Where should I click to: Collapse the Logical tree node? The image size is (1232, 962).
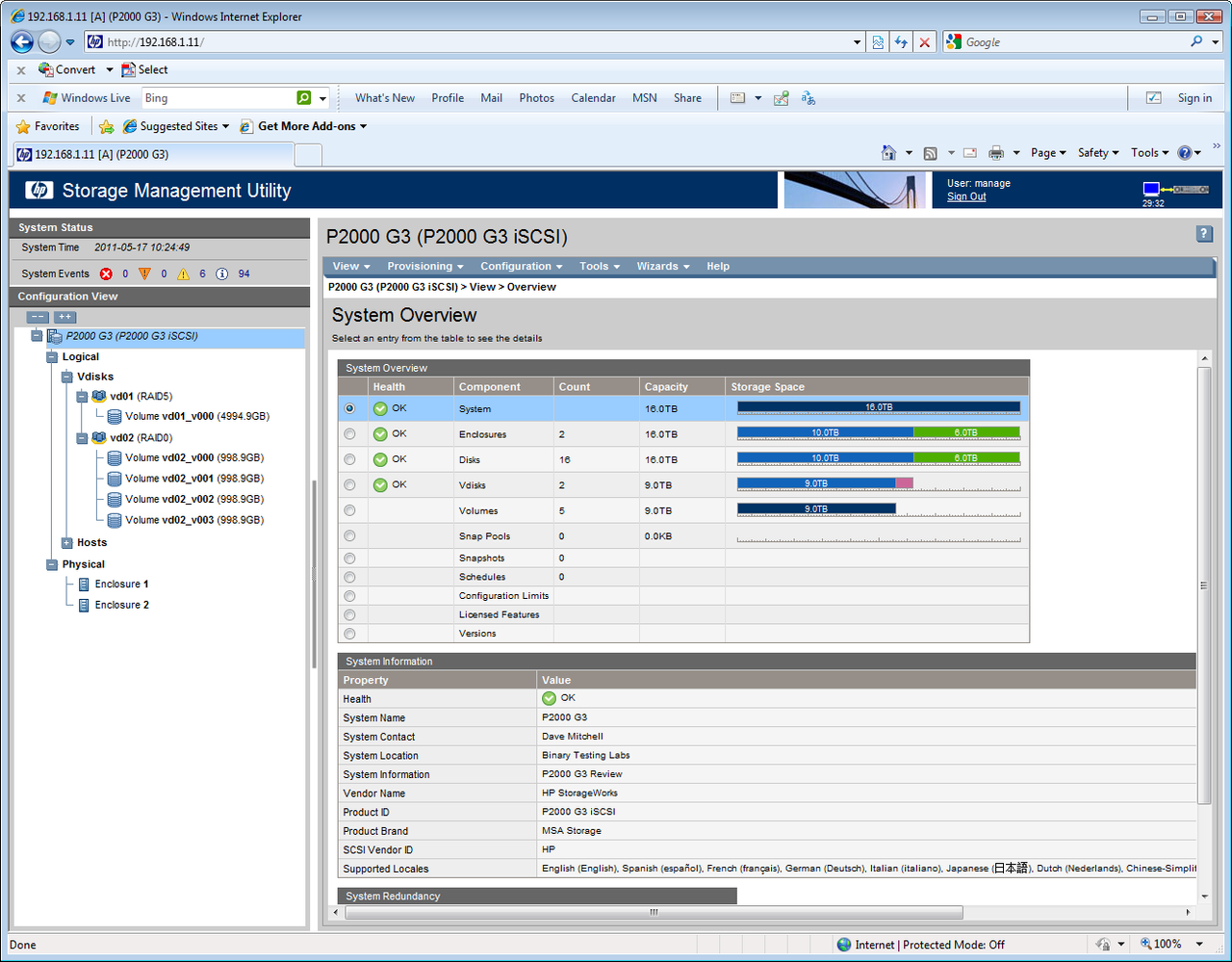[x=52, y=357]
